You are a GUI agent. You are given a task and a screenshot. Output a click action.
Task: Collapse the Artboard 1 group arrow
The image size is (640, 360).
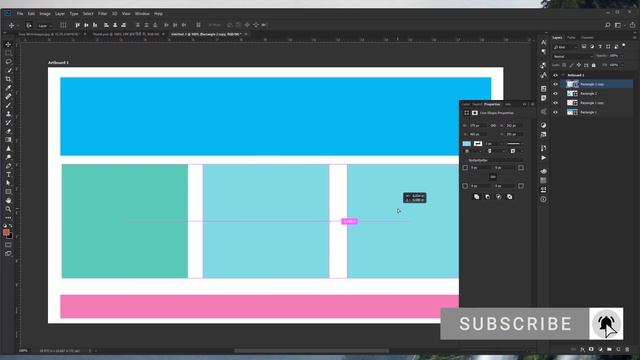(563, 75)
